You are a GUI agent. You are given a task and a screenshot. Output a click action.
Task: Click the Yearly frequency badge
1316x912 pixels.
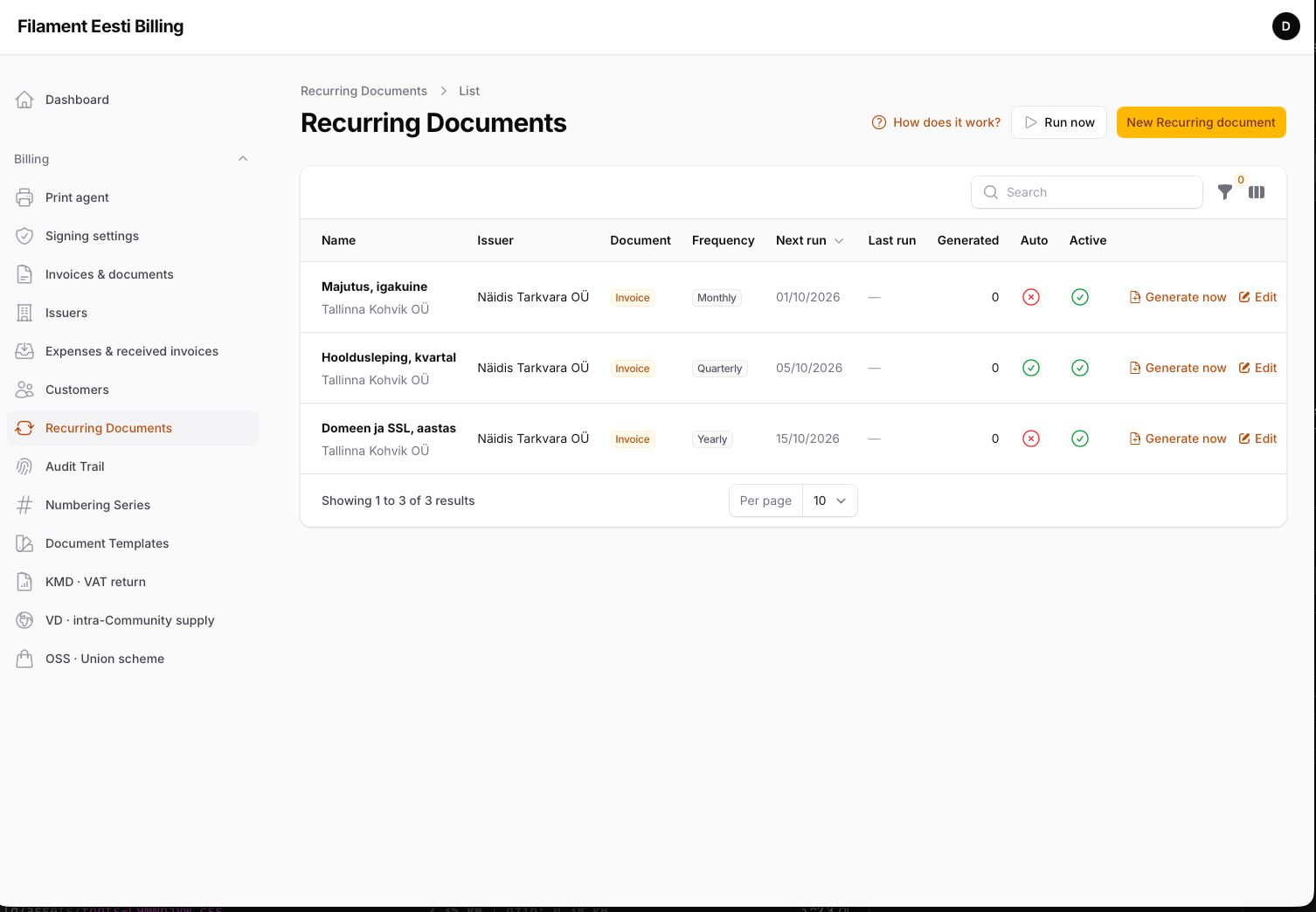click(712, 439)
